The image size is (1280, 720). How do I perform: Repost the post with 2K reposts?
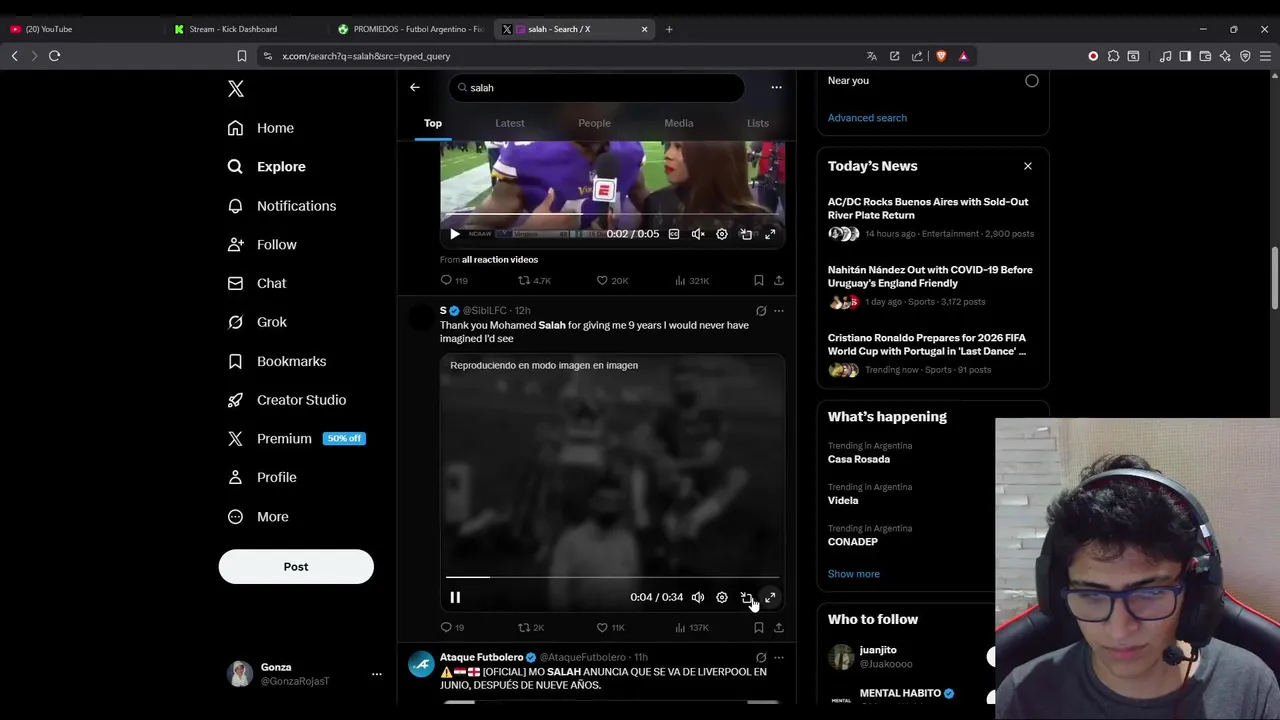531,628
